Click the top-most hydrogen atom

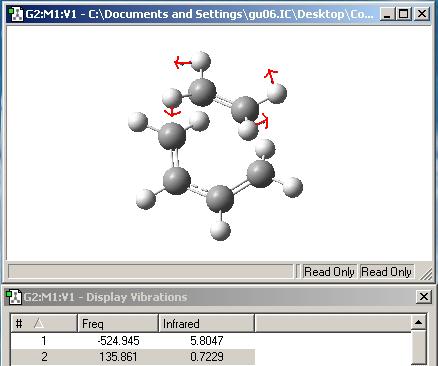pyautogui.click(x=201, y=61)
